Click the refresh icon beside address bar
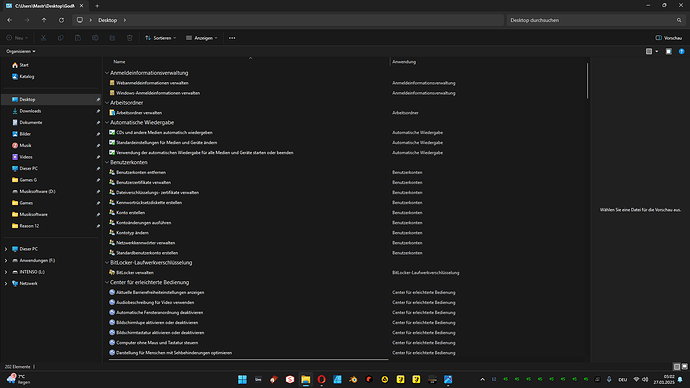 point(61,20)
